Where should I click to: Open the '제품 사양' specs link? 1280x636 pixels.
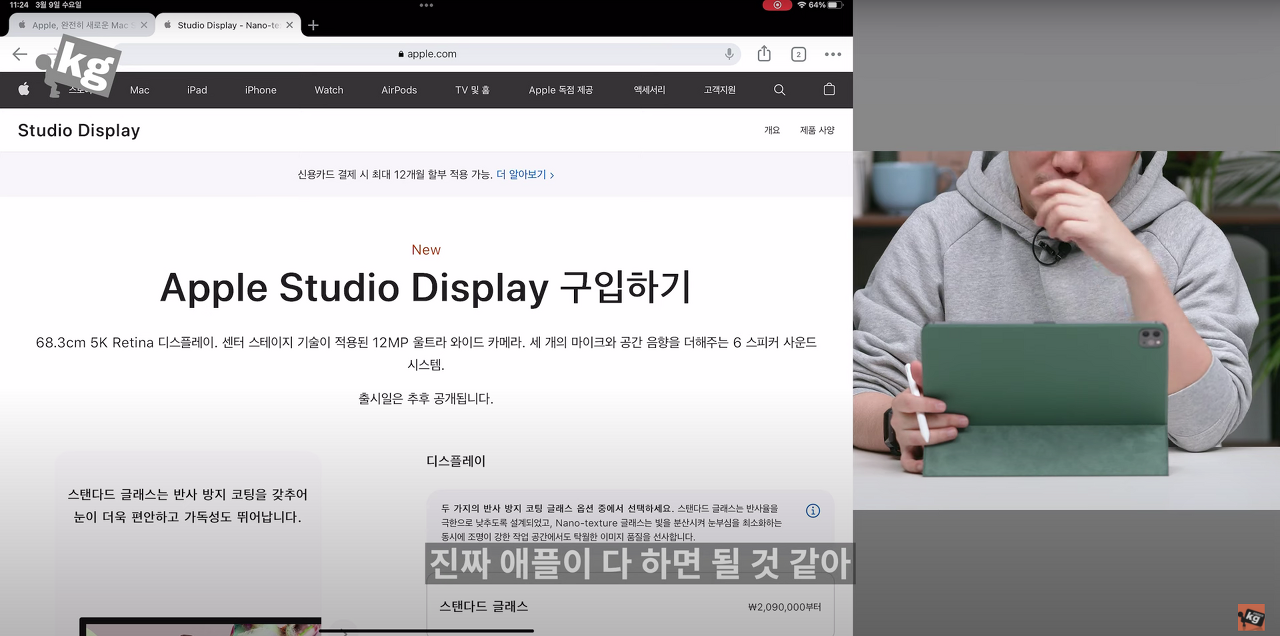tap(817, 131)
